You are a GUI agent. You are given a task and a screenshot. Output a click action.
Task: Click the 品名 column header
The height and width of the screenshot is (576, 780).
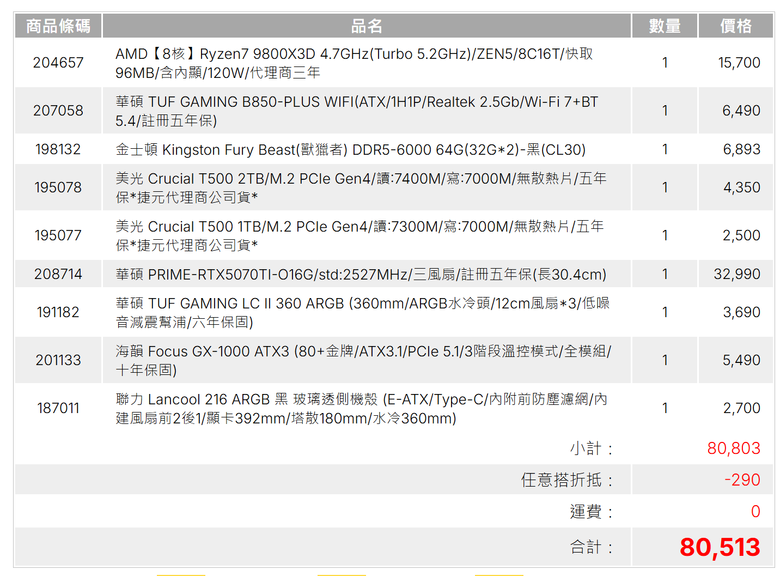click(x=367, y=26)
